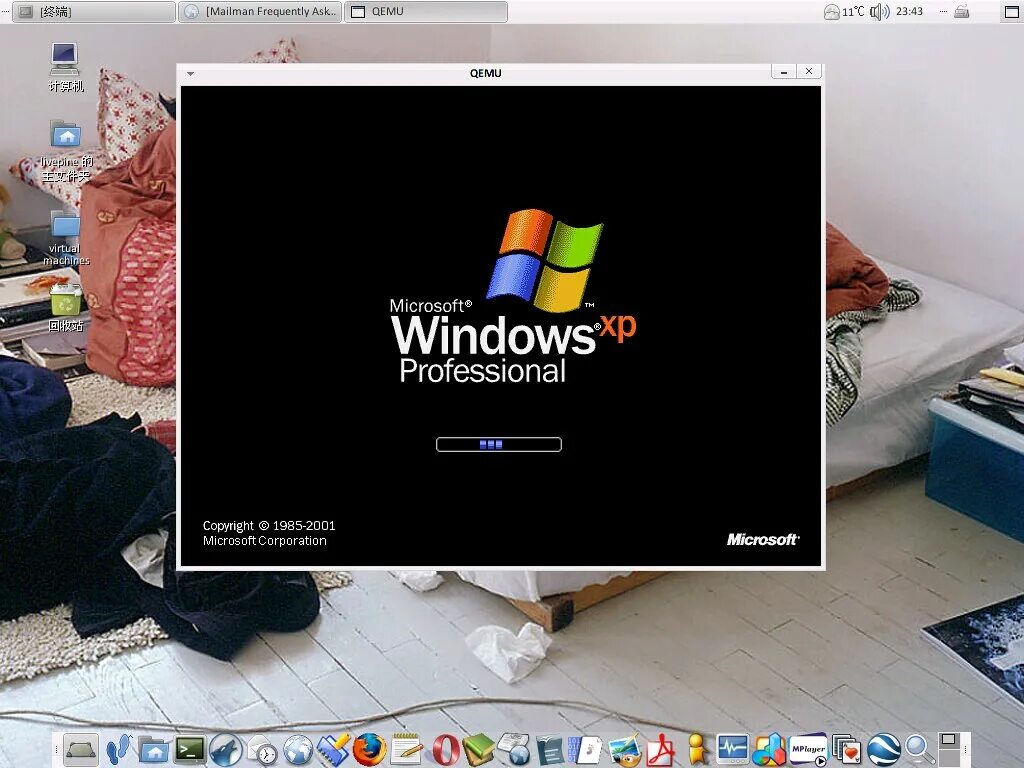This screenshot has height=768, width=1024.
Task: Click the keyboard input method tray icon
Action: pyautogui.click(x=961, y=11)
